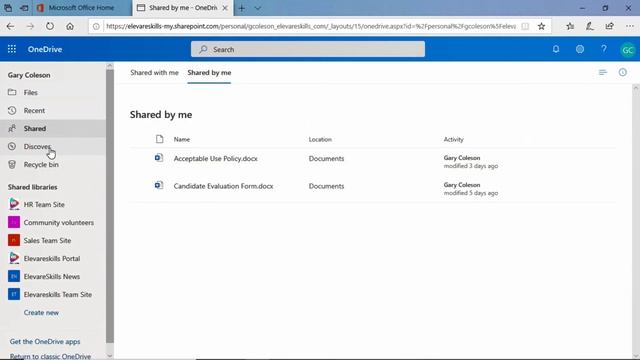Open notifications bell icon

click(556, 49)
